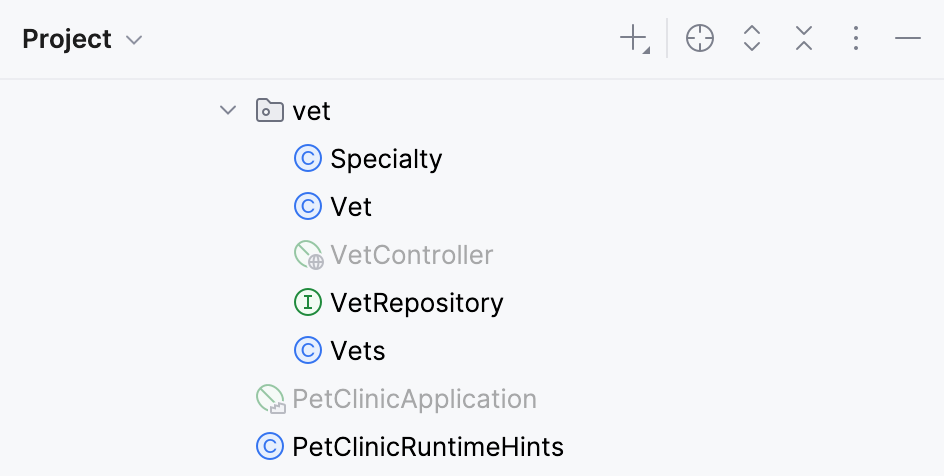
Task: Open the Project view dropdown
Action: click(x=68, y=40)
